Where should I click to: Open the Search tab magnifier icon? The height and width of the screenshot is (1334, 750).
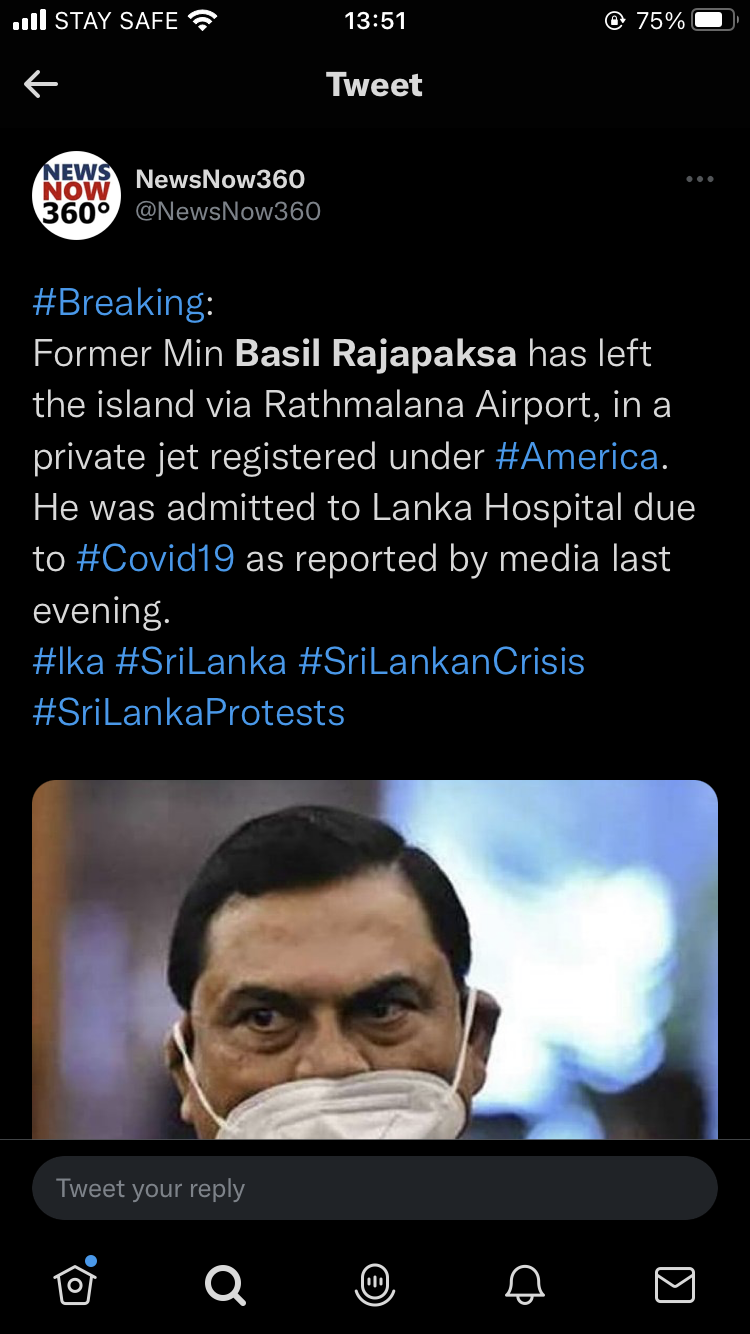click(x=225, y=1285)
